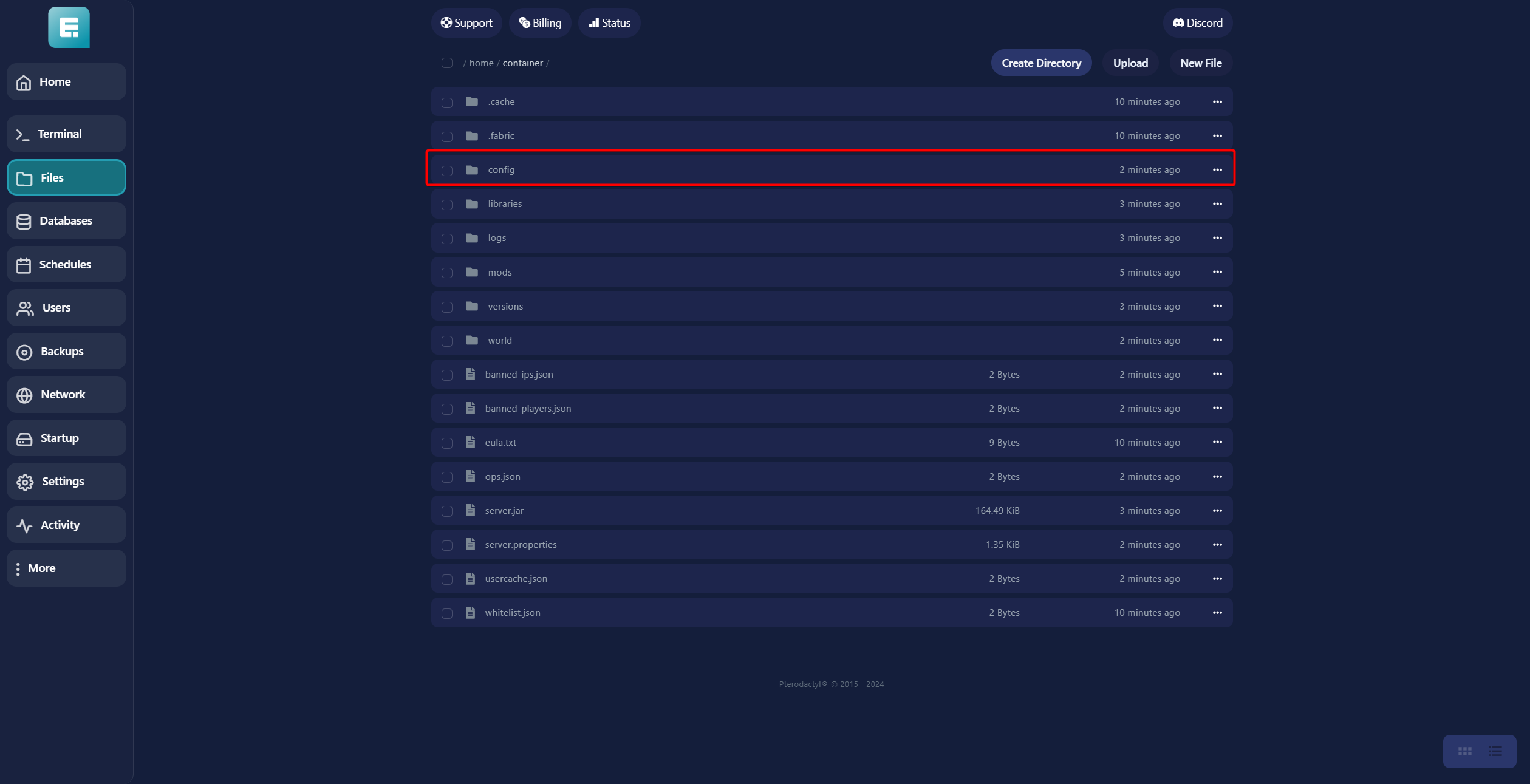The image size is (1530, 784).
Task: Open the three-dot menu for server.jar
Action: click(x=1217, y=511)
